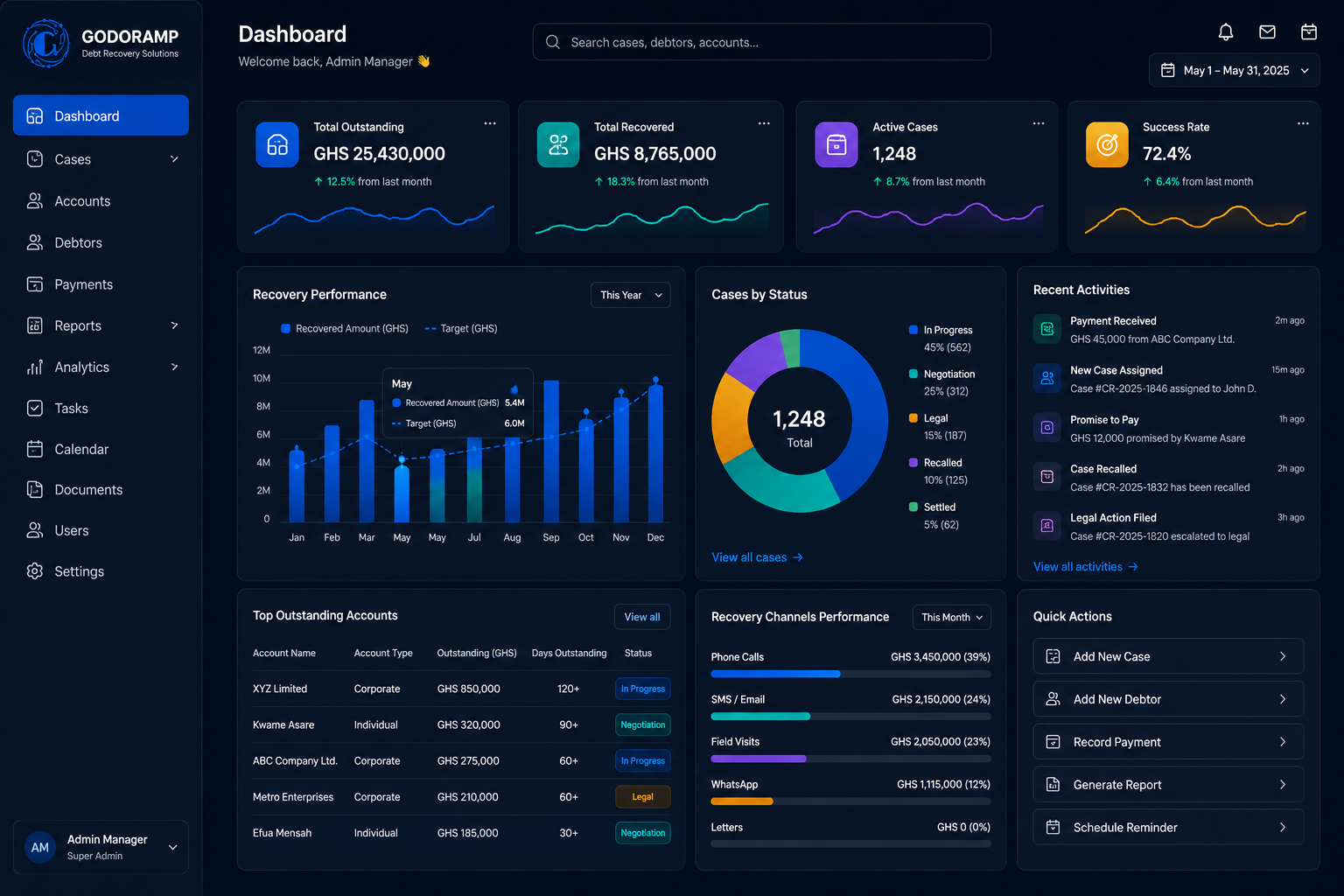Open the mail envelope icon
This screenshot has height=896, width=1344.
click(1267, 32)
